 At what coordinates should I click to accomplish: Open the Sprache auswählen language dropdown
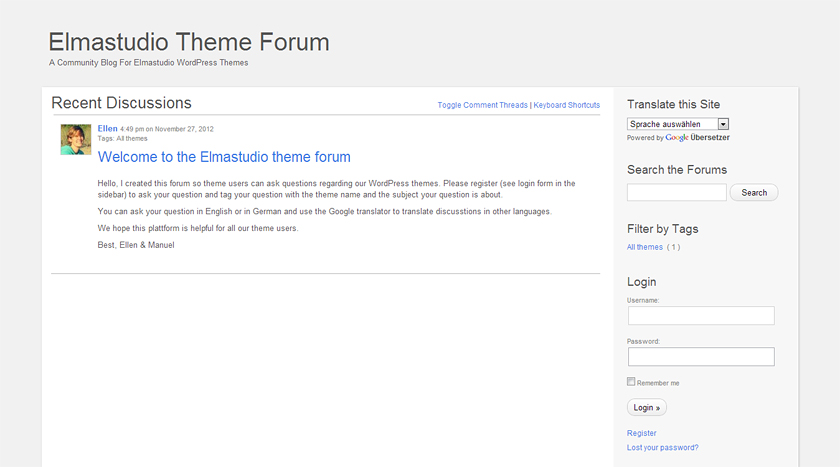[x=678, y=124]
